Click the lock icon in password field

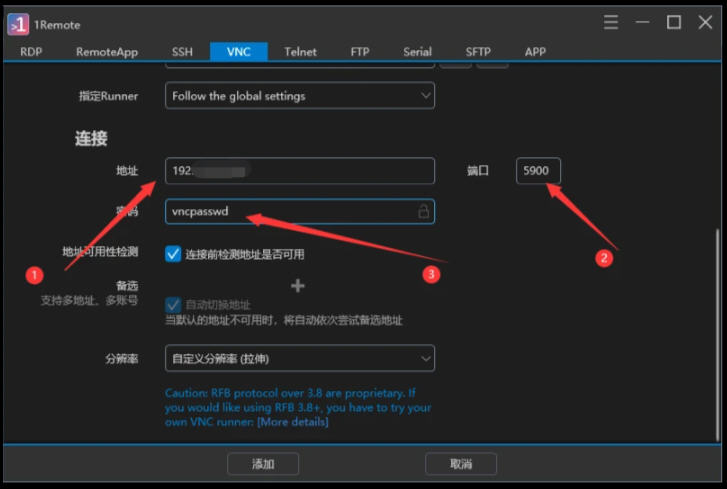423,211
